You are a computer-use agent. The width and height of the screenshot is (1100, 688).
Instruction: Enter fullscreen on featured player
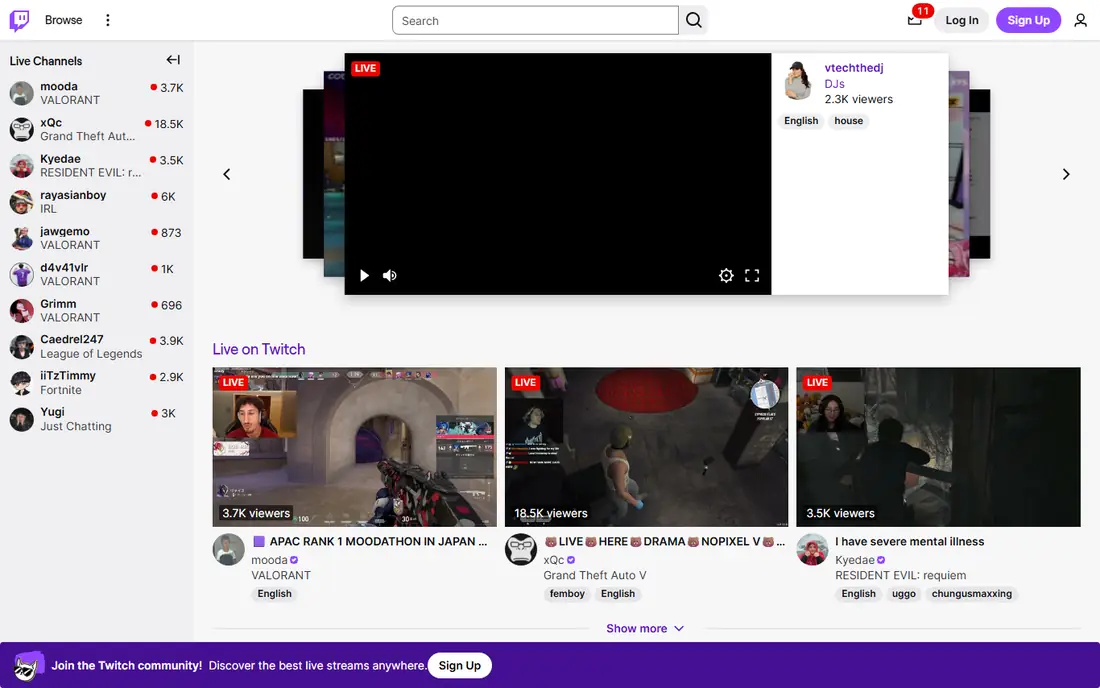tap(752, 276)
